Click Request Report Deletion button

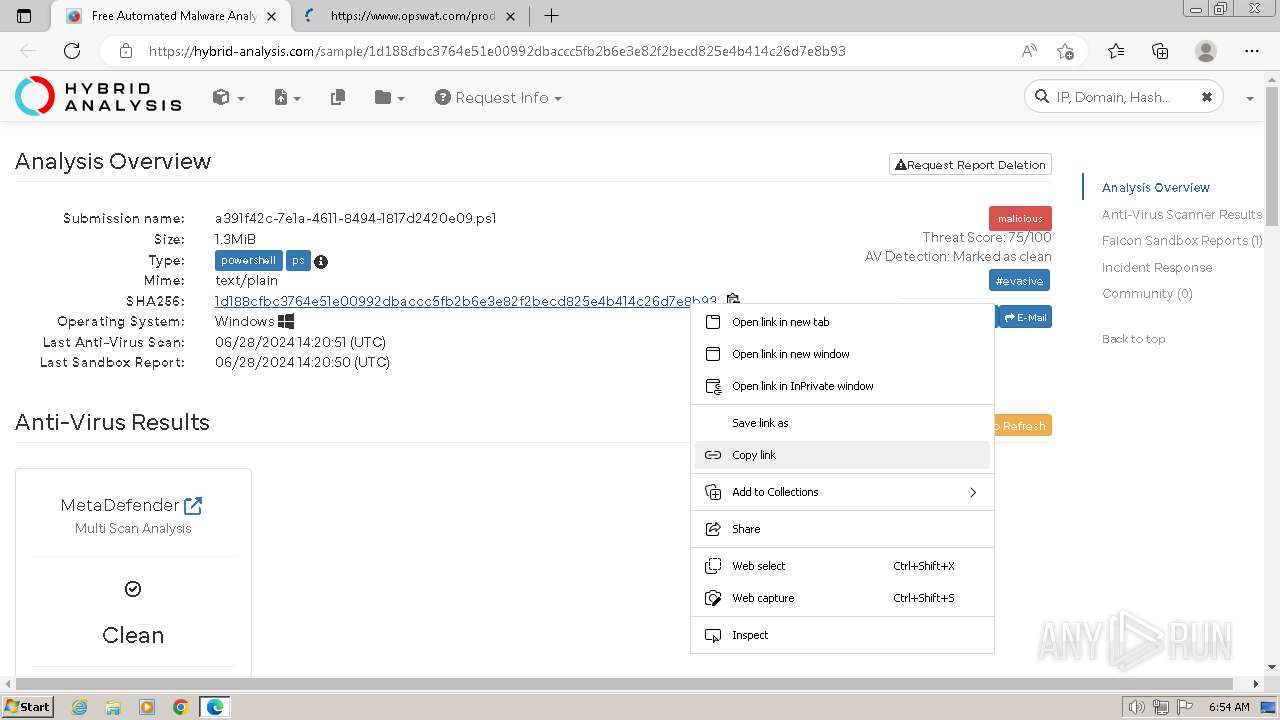[x=970, y=165]
